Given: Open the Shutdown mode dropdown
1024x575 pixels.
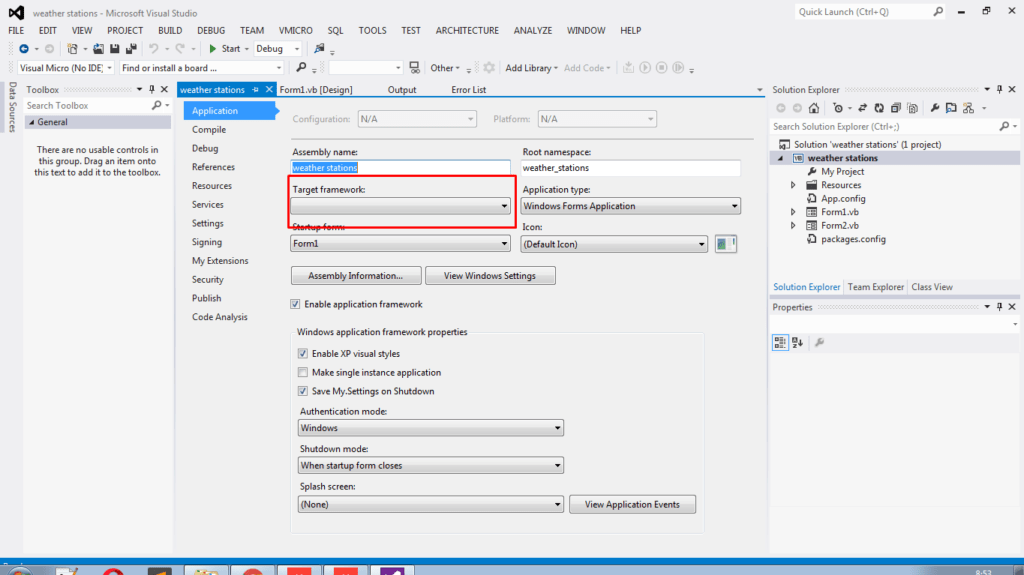Looking at the screenshot, I should pyautogui.click(x=431, y=466).
